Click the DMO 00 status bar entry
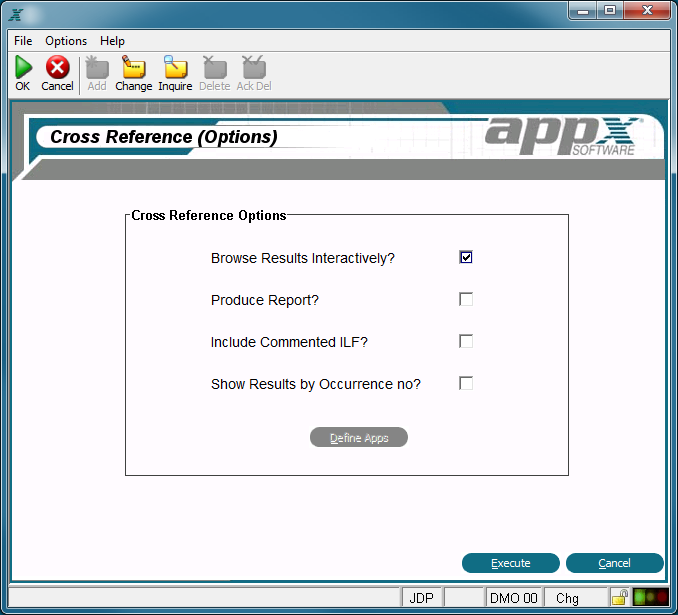678x615 pixels. coord(513,598)
